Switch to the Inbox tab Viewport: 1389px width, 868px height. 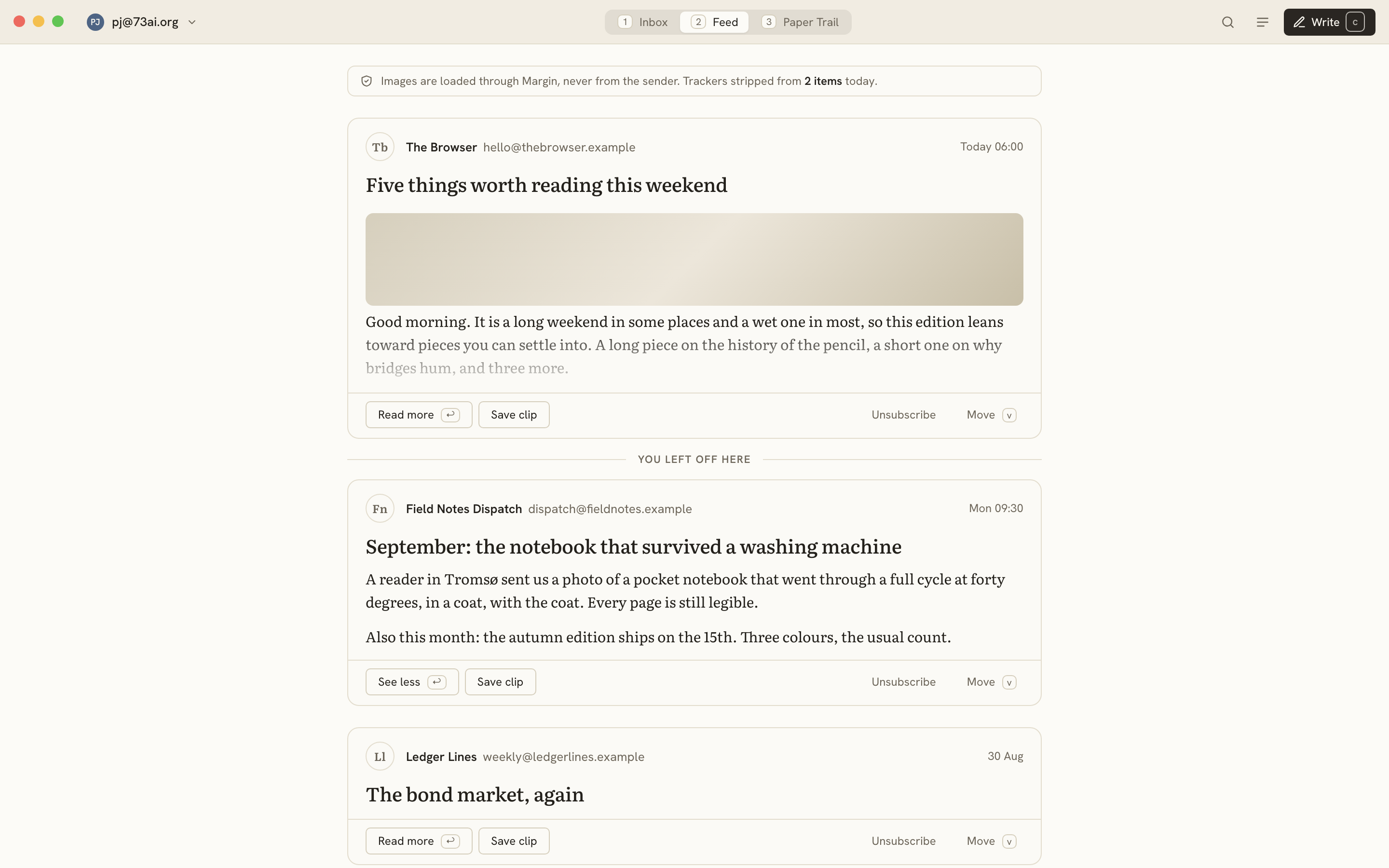point(643,22)
